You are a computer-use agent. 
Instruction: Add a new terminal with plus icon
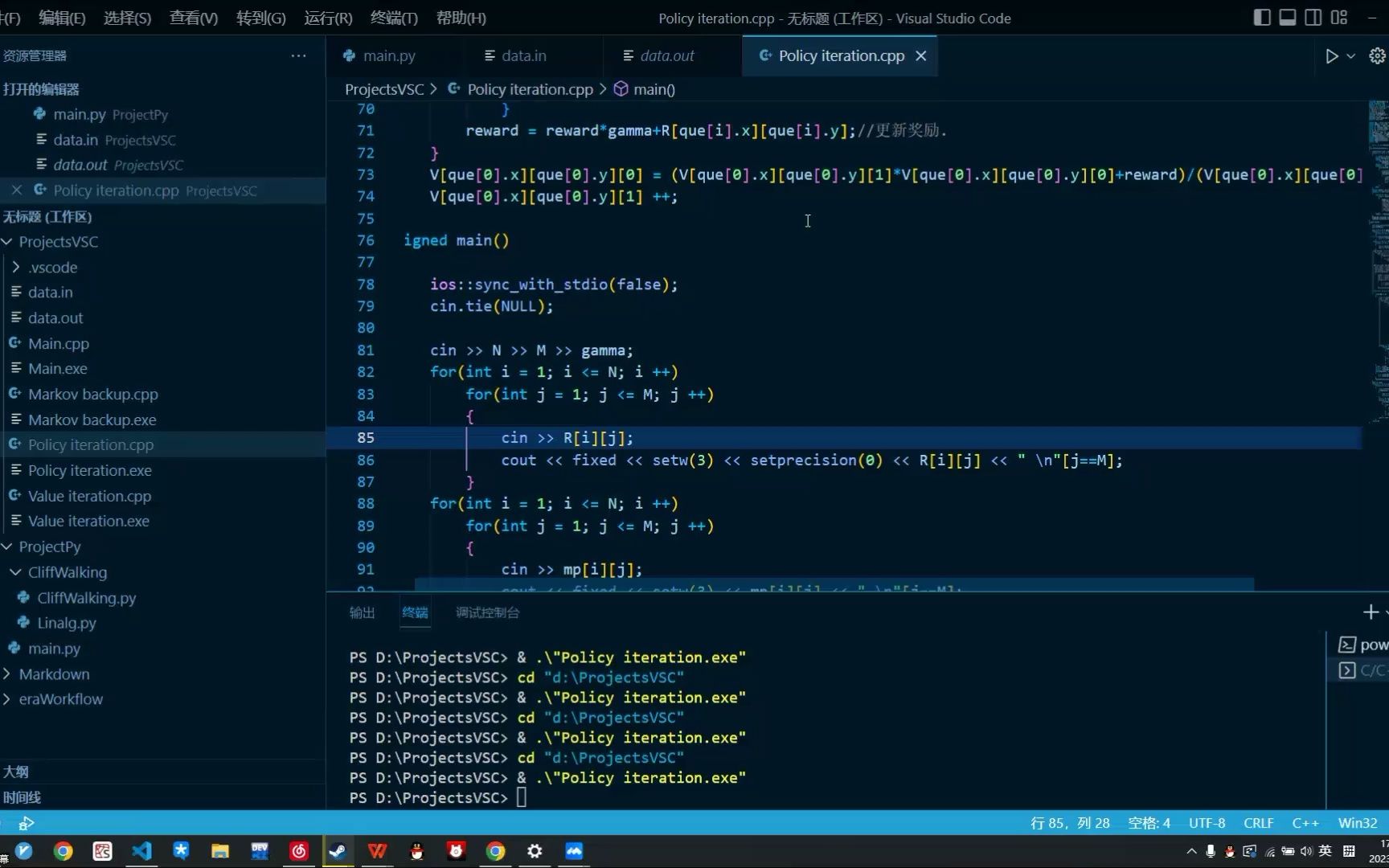click(x=1371, y=612)
